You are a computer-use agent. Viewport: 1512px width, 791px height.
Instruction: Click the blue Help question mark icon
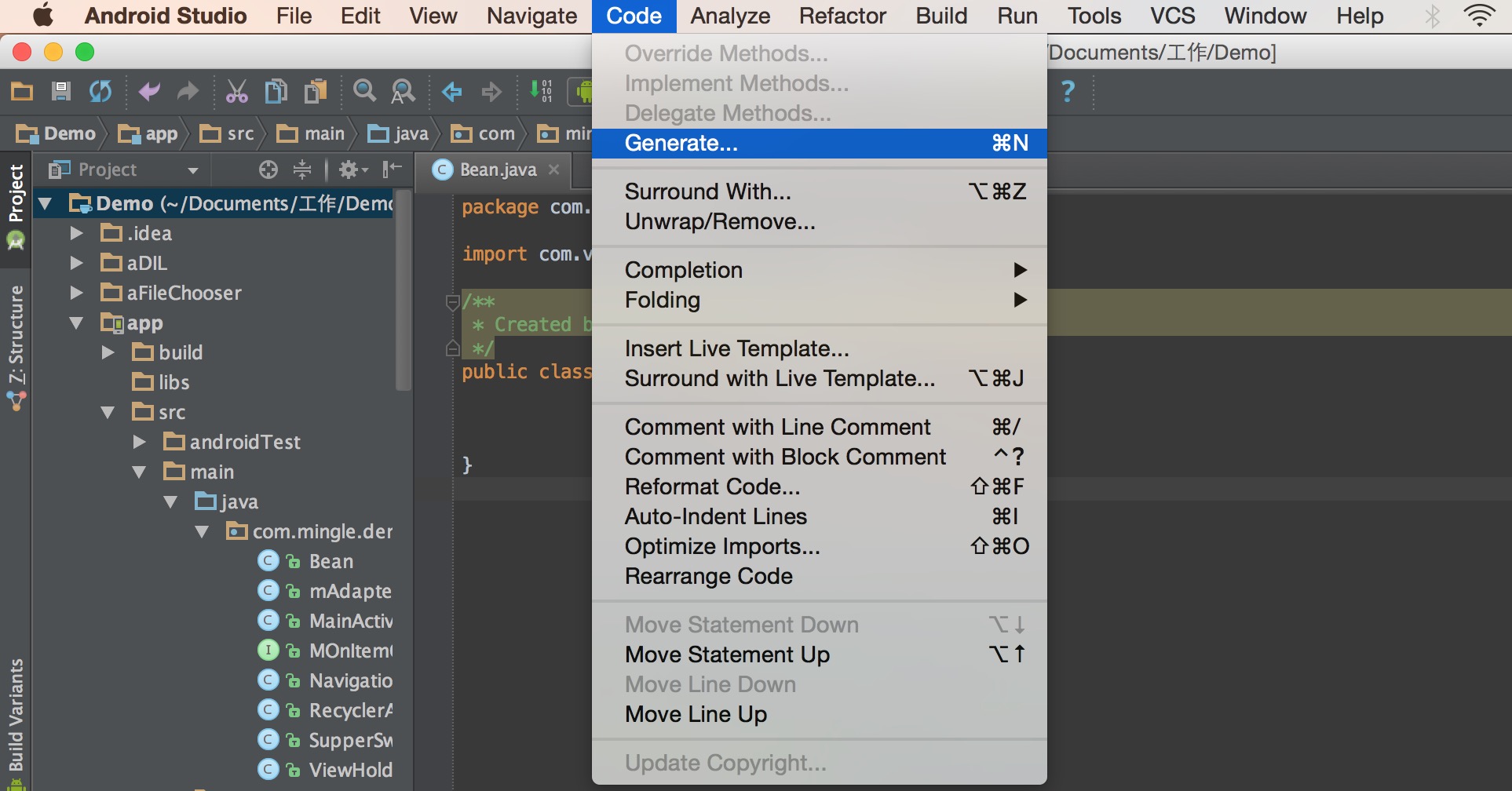tap(1068, 91)
